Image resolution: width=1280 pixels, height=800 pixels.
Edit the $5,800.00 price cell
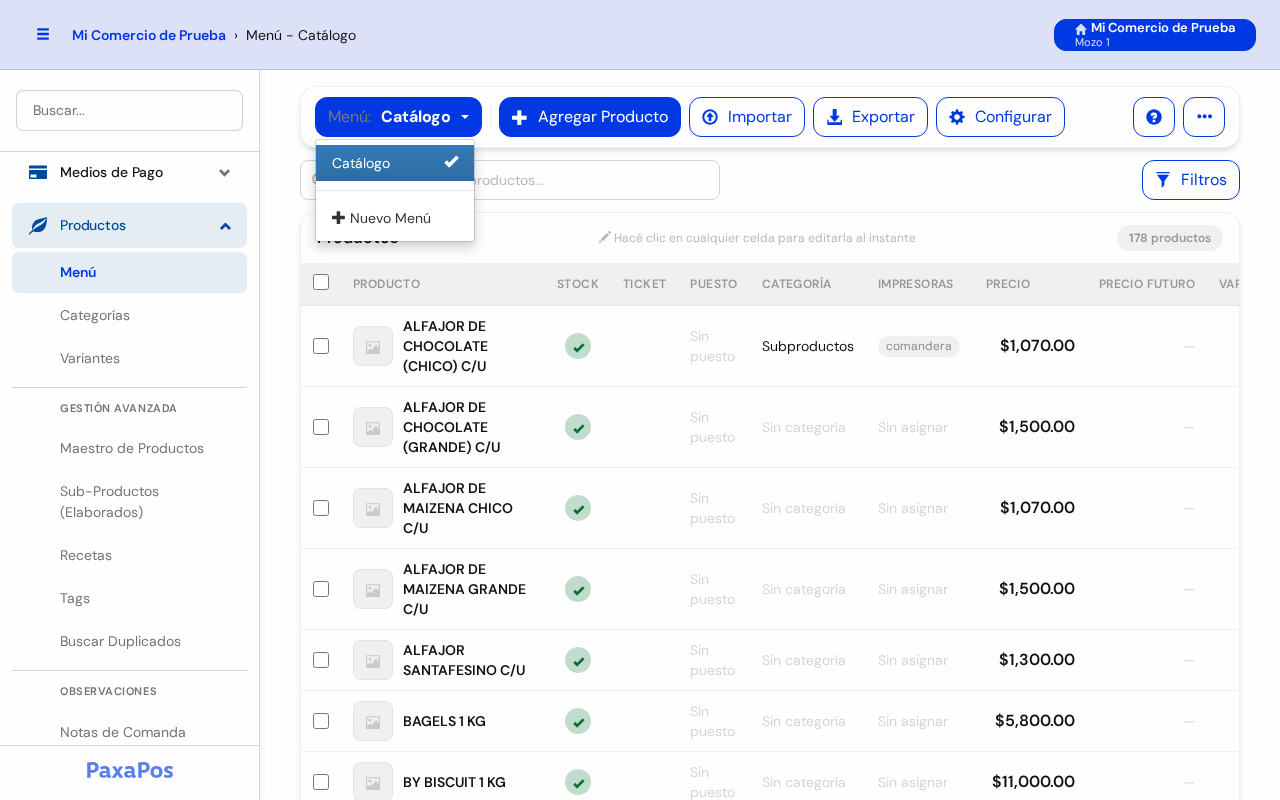coord(1035,721)
